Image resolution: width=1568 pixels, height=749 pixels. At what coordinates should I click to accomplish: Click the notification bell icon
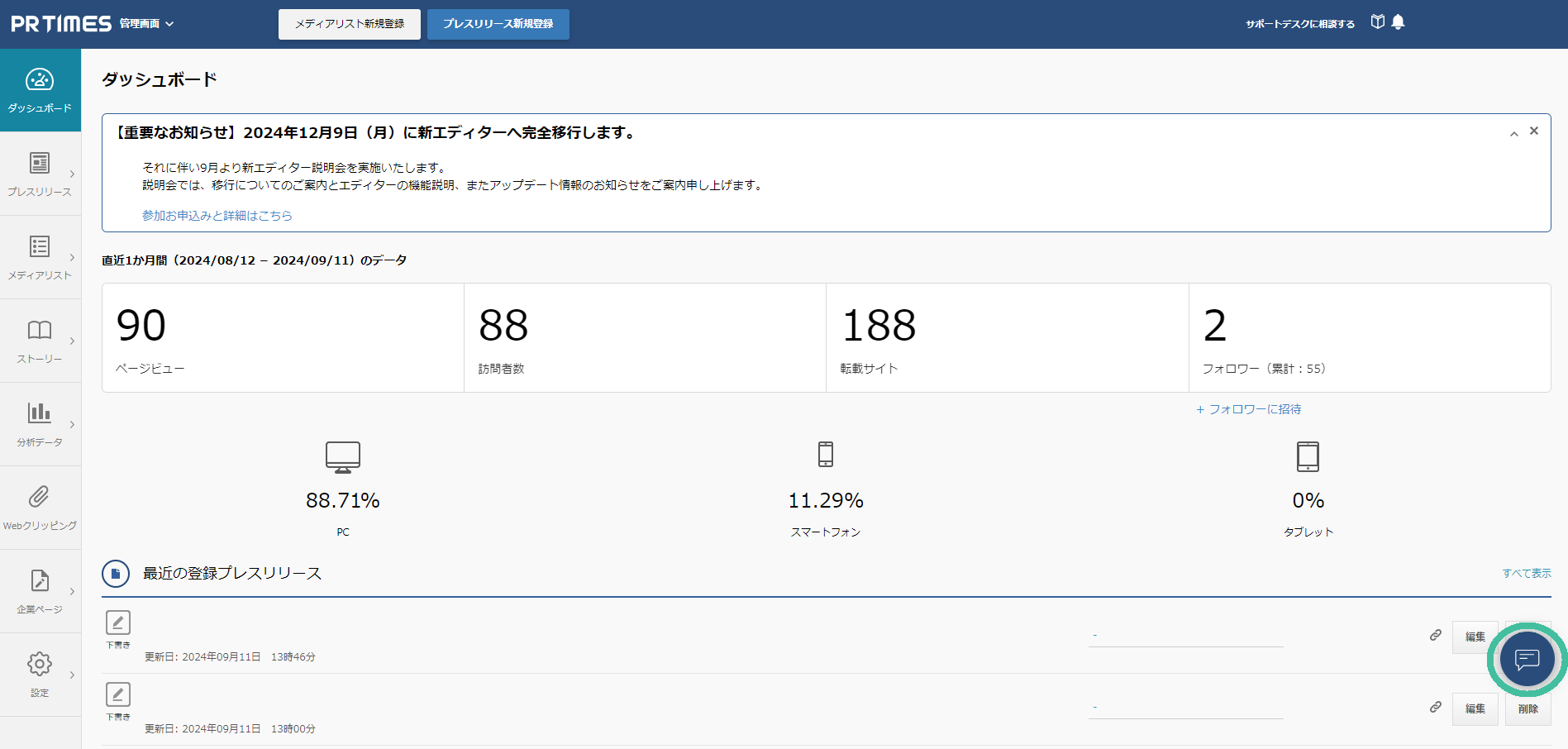pyautogui.click(x=1398, y=22)
